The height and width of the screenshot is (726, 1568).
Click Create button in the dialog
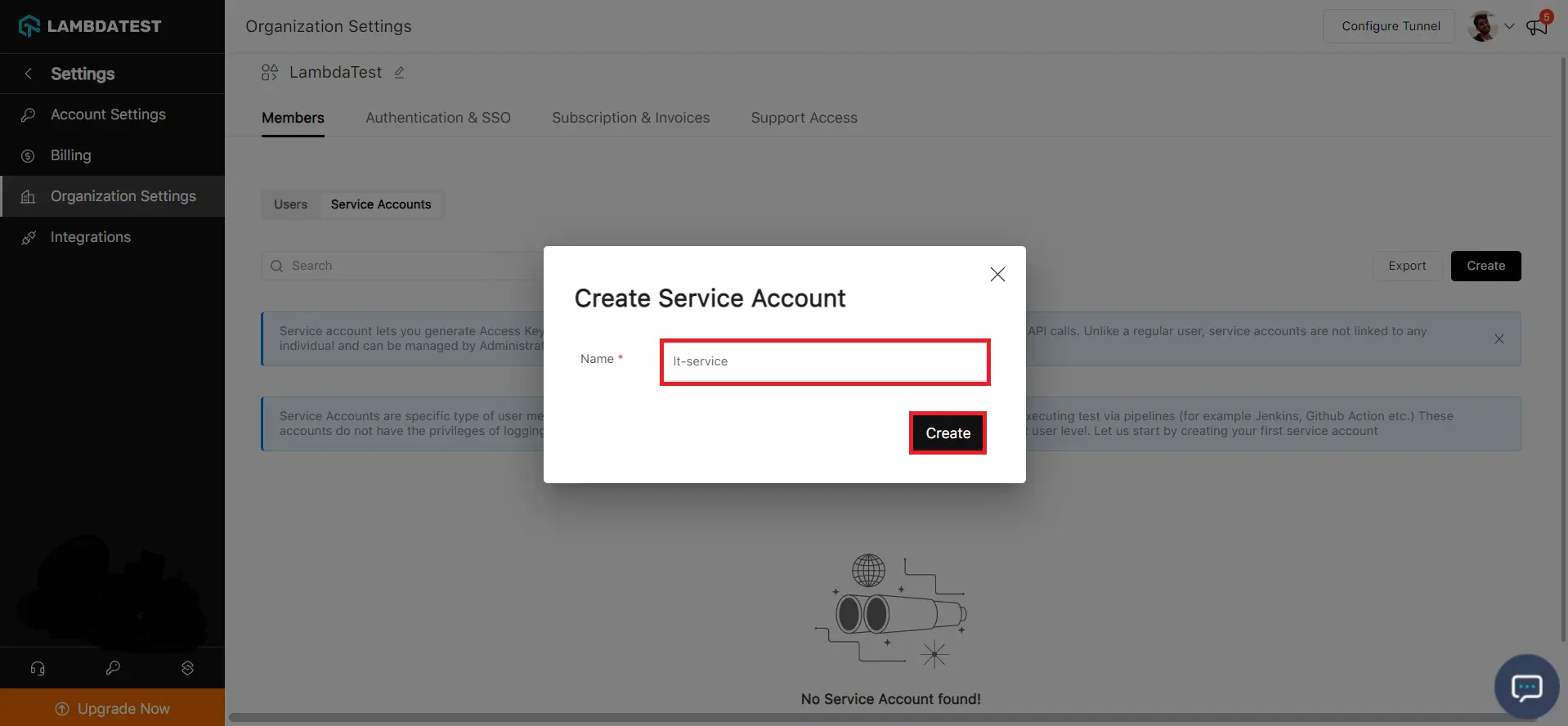tap(948, 433)
